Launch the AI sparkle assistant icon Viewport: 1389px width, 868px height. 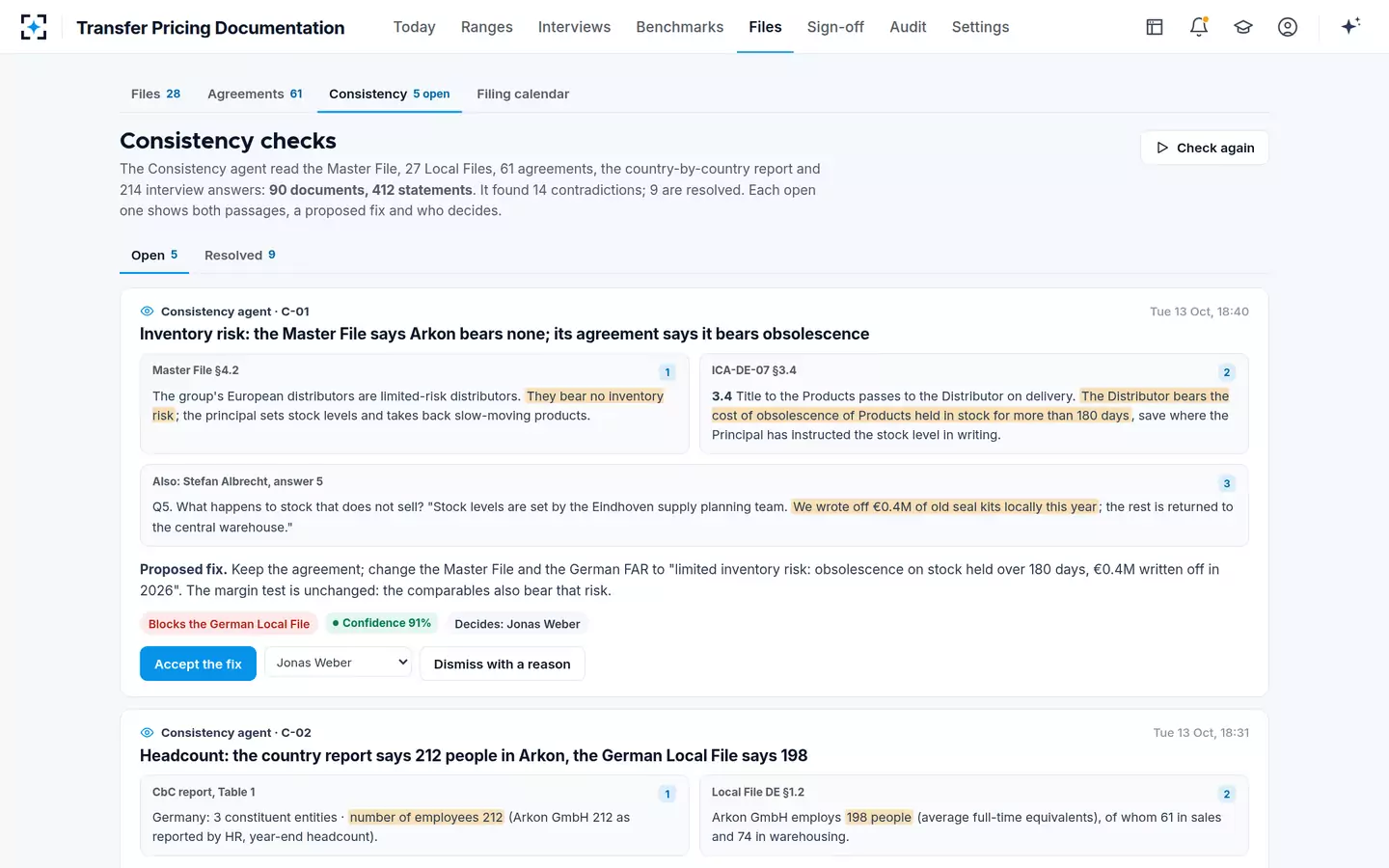(1350, 26)
